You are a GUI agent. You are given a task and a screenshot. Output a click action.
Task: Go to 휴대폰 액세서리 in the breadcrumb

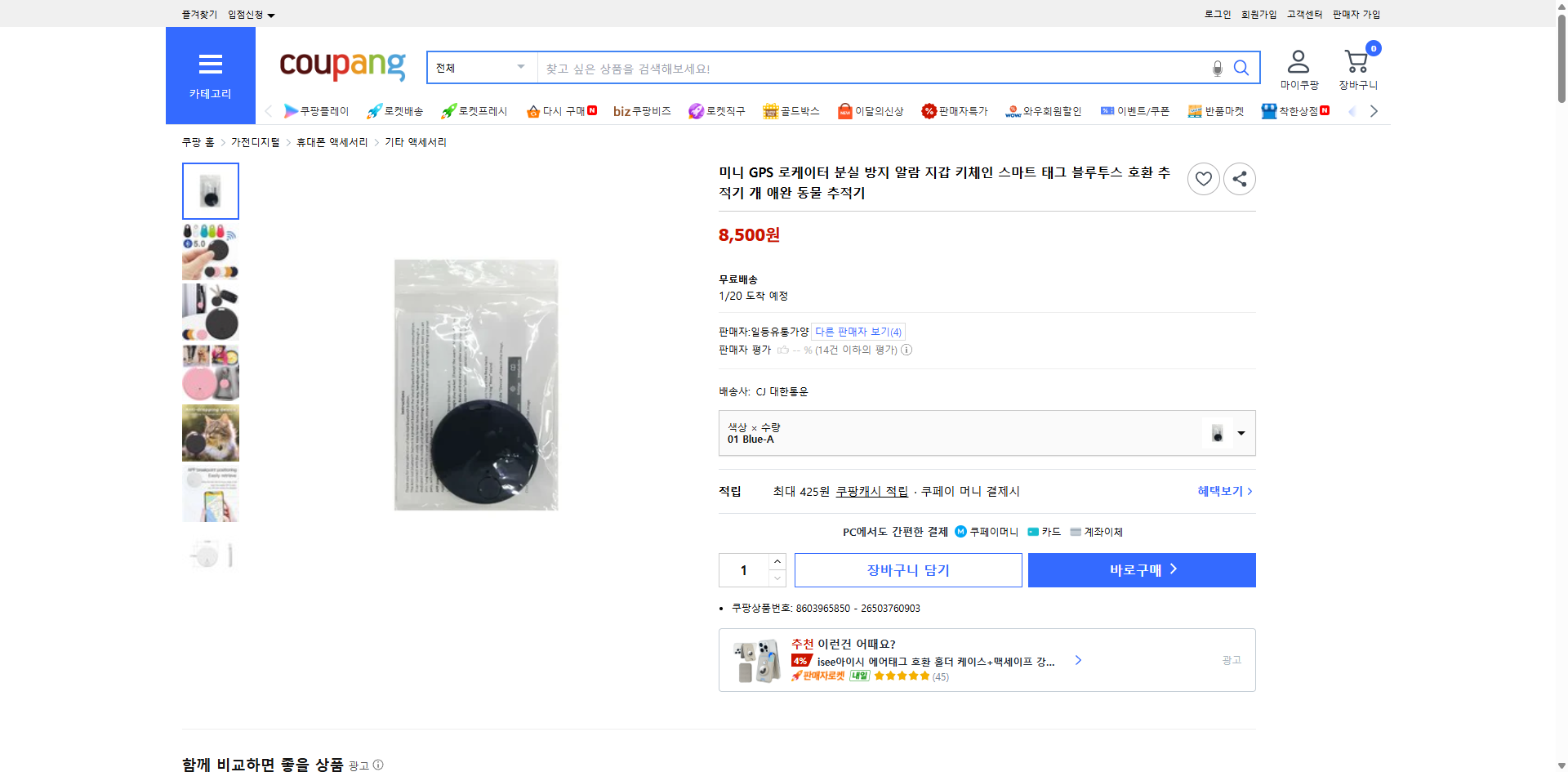(331, 141)
